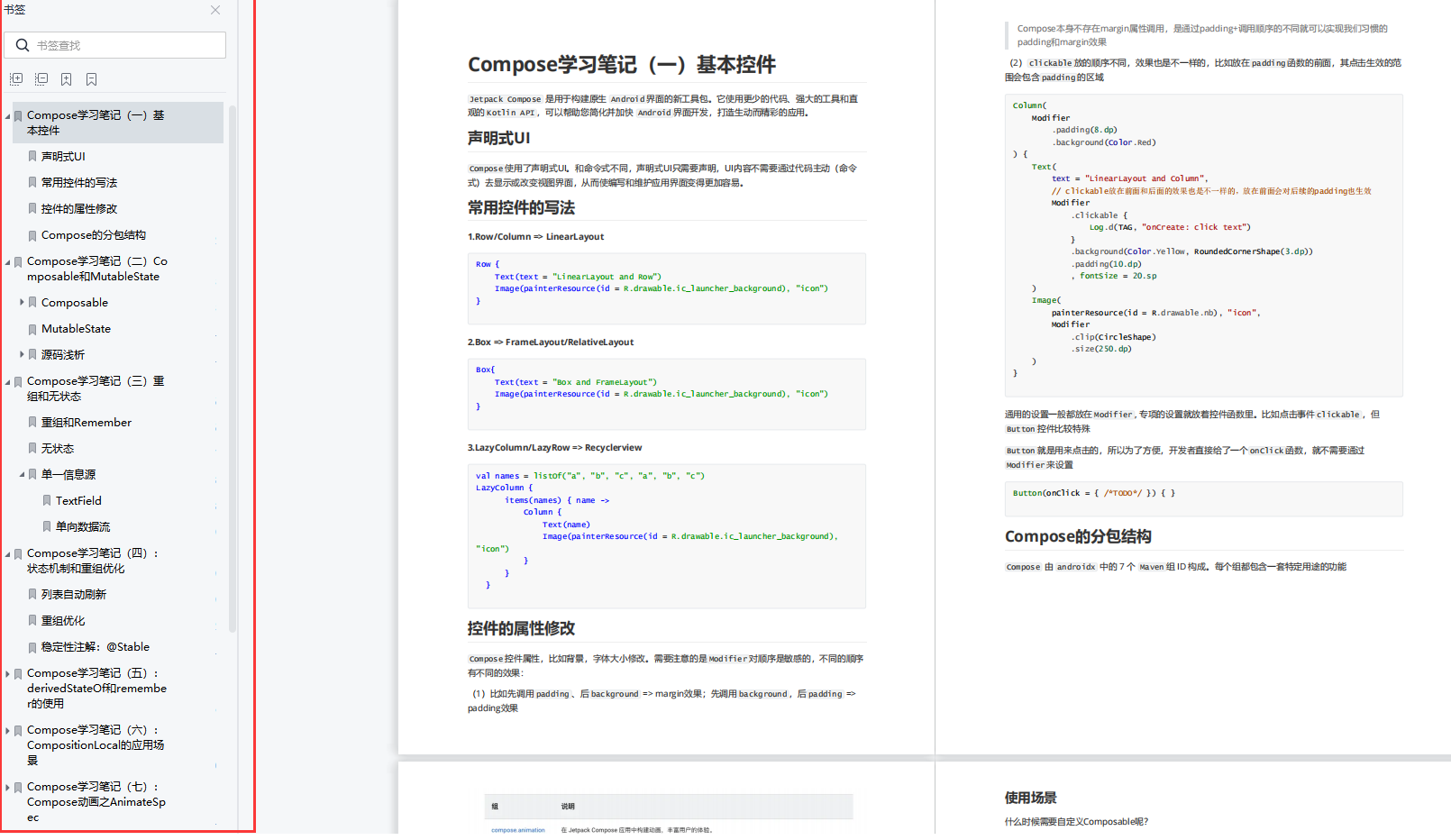The width and height of the screenshot is (1451, 840).
Task: Click the bookmark icon beside MutableState
Action: point(32,329)
